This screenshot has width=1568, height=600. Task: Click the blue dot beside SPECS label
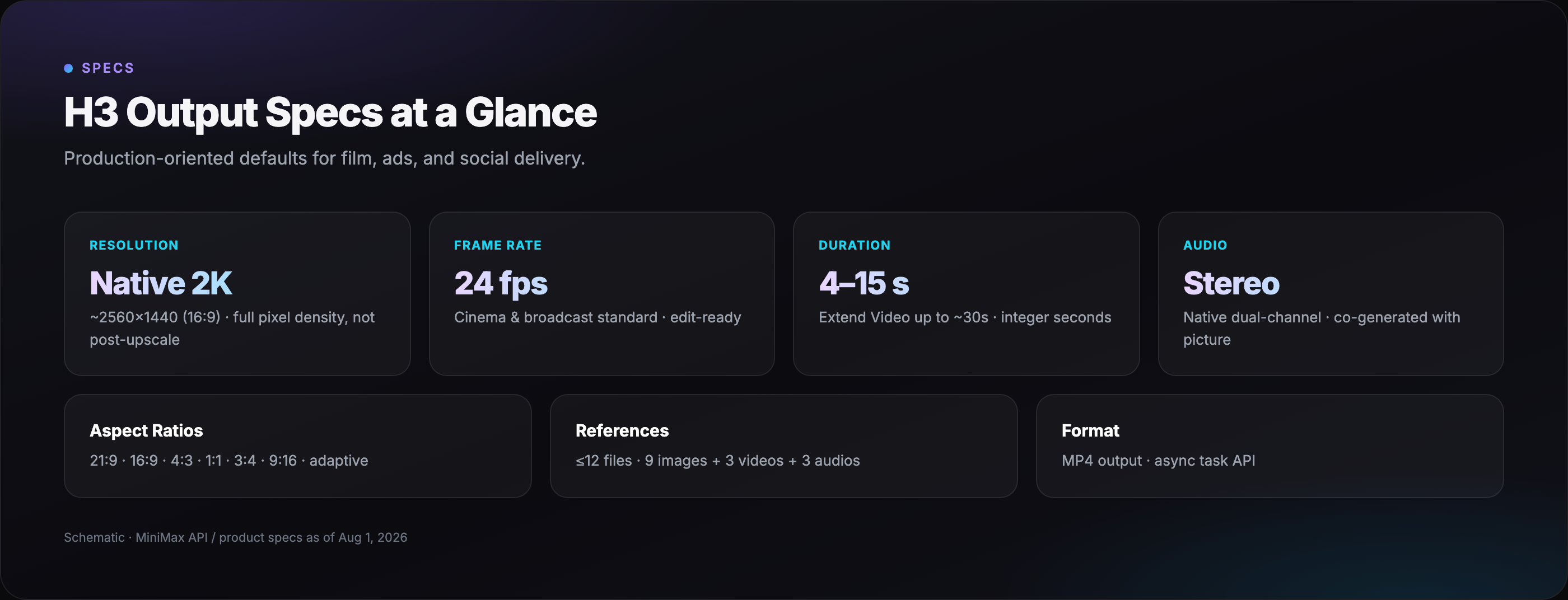click(68, 68)
